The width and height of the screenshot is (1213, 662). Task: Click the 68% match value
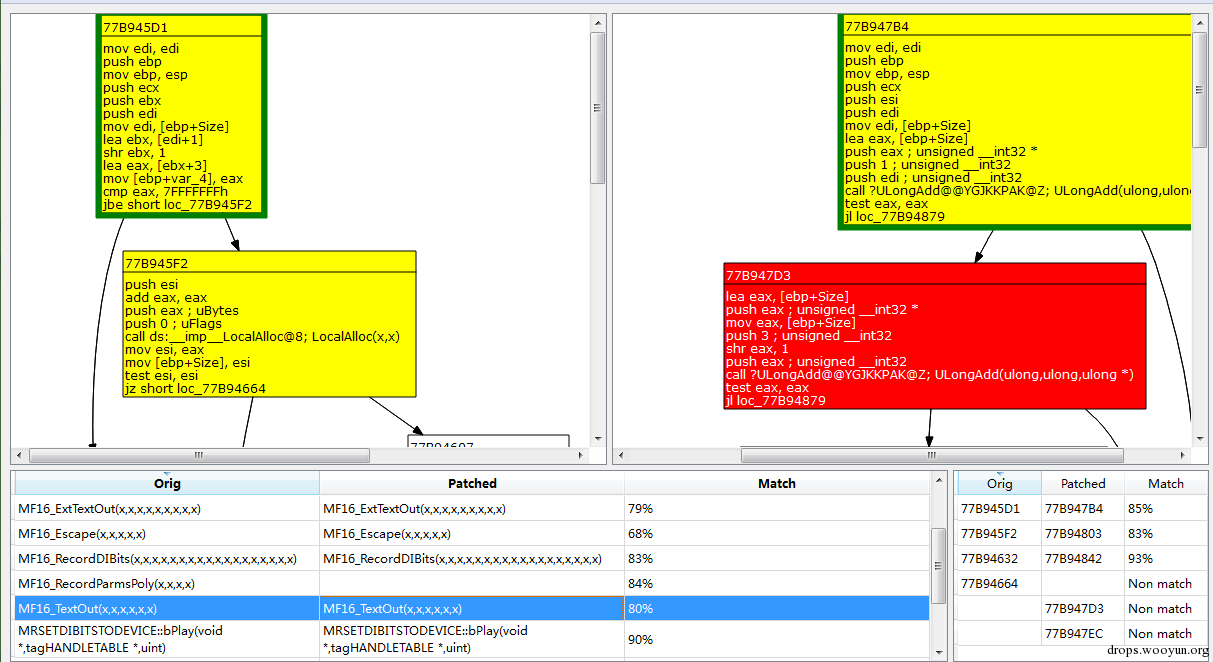[640, 534]
